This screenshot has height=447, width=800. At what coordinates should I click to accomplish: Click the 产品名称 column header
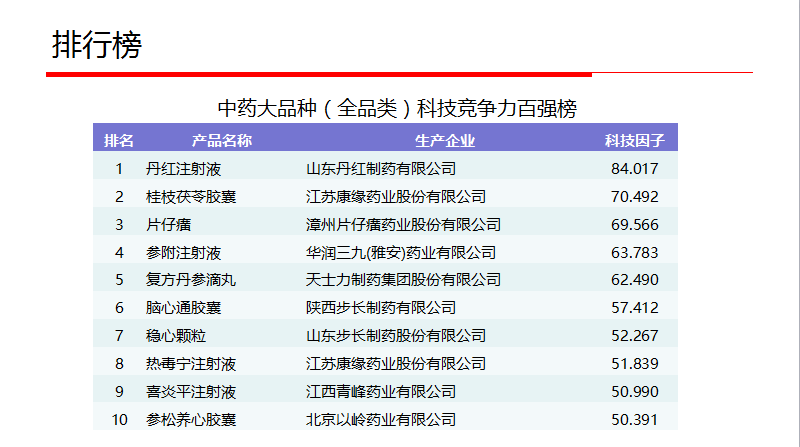[221, 140]
